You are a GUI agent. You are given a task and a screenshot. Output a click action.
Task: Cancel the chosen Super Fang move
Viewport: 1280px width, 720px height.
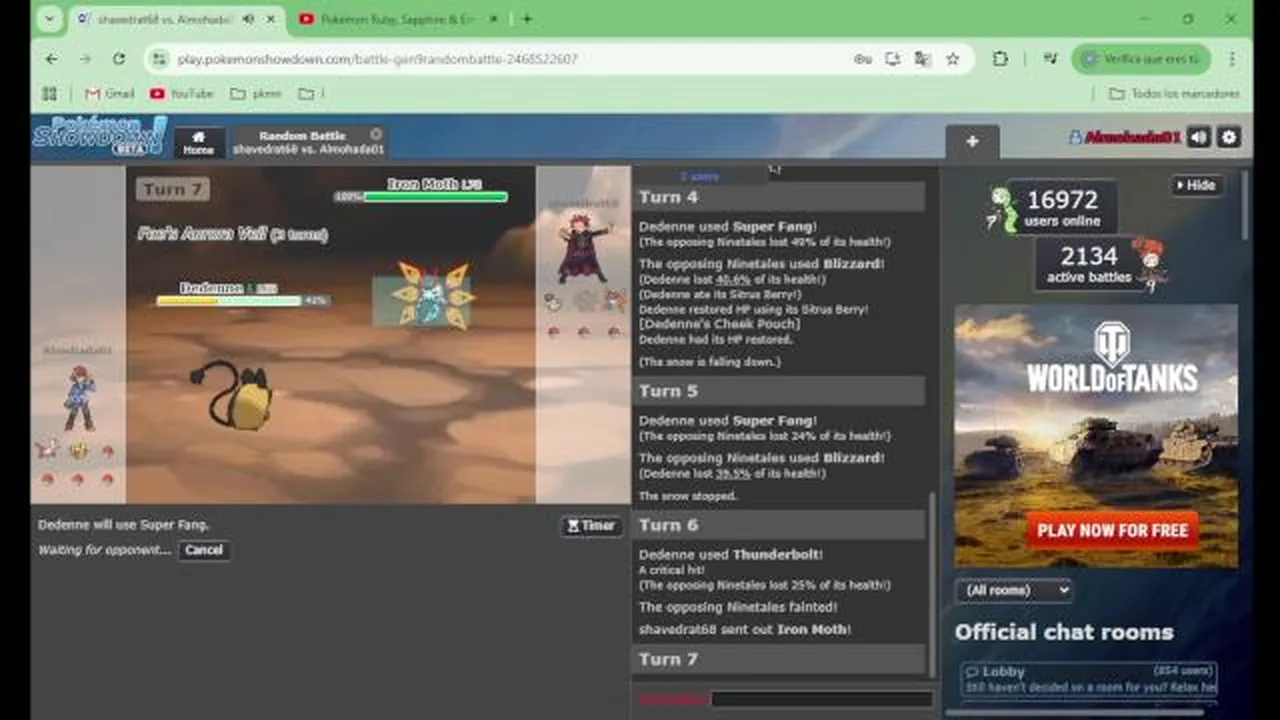[204, 550]
